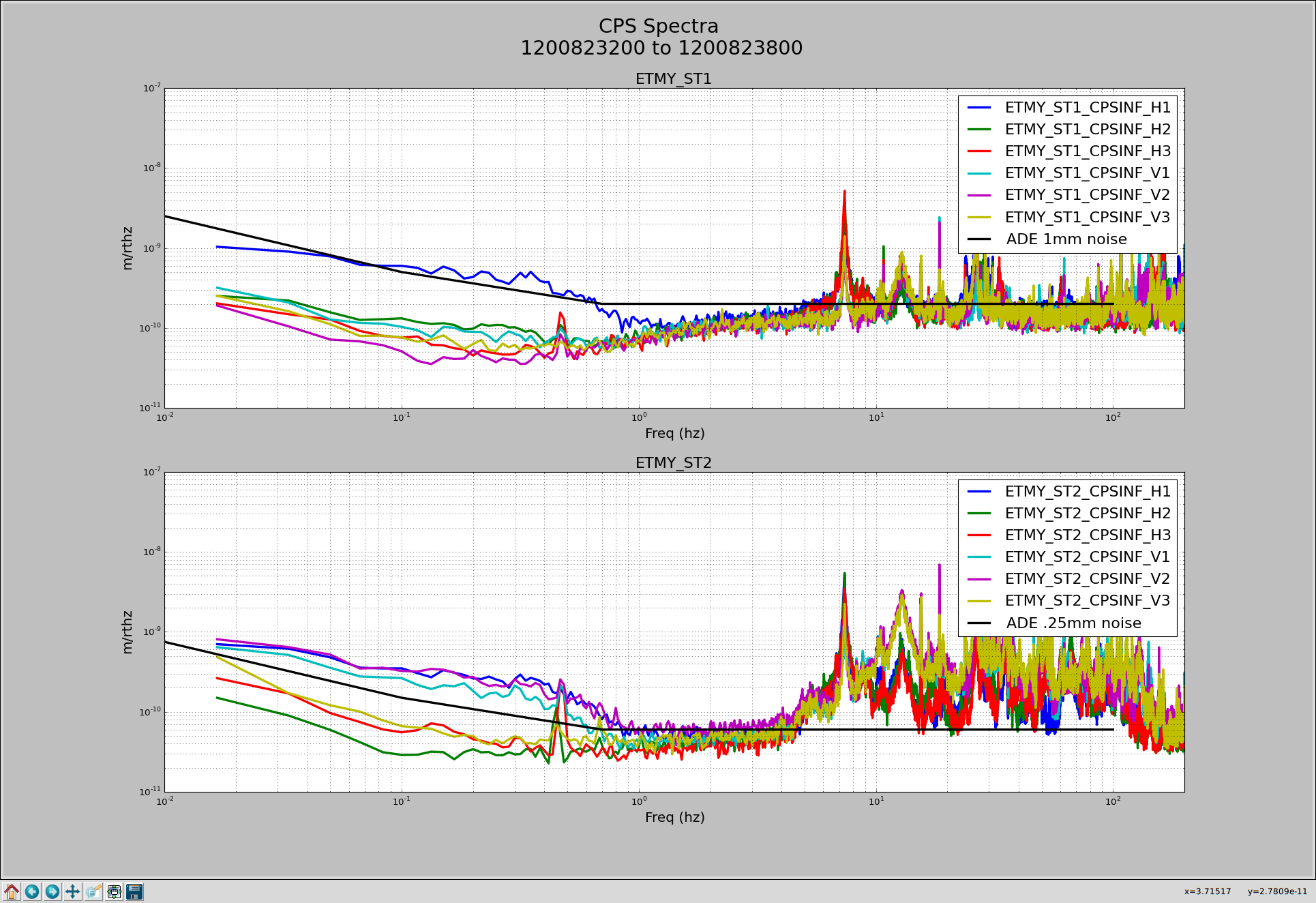Screen dimensions: 1316x903
Task: Click the Home reset view icon
Action: (12, 891)
